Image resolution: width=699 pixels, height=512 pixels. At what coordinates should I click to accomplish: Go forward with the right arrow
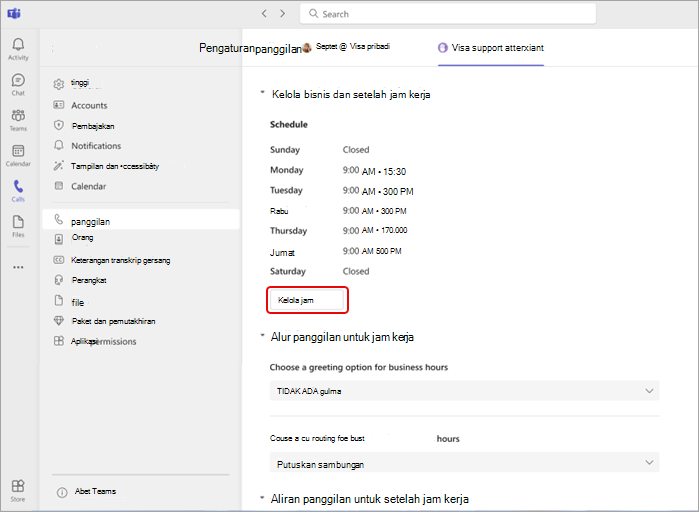pyautogui.click(x=283, y=14)
